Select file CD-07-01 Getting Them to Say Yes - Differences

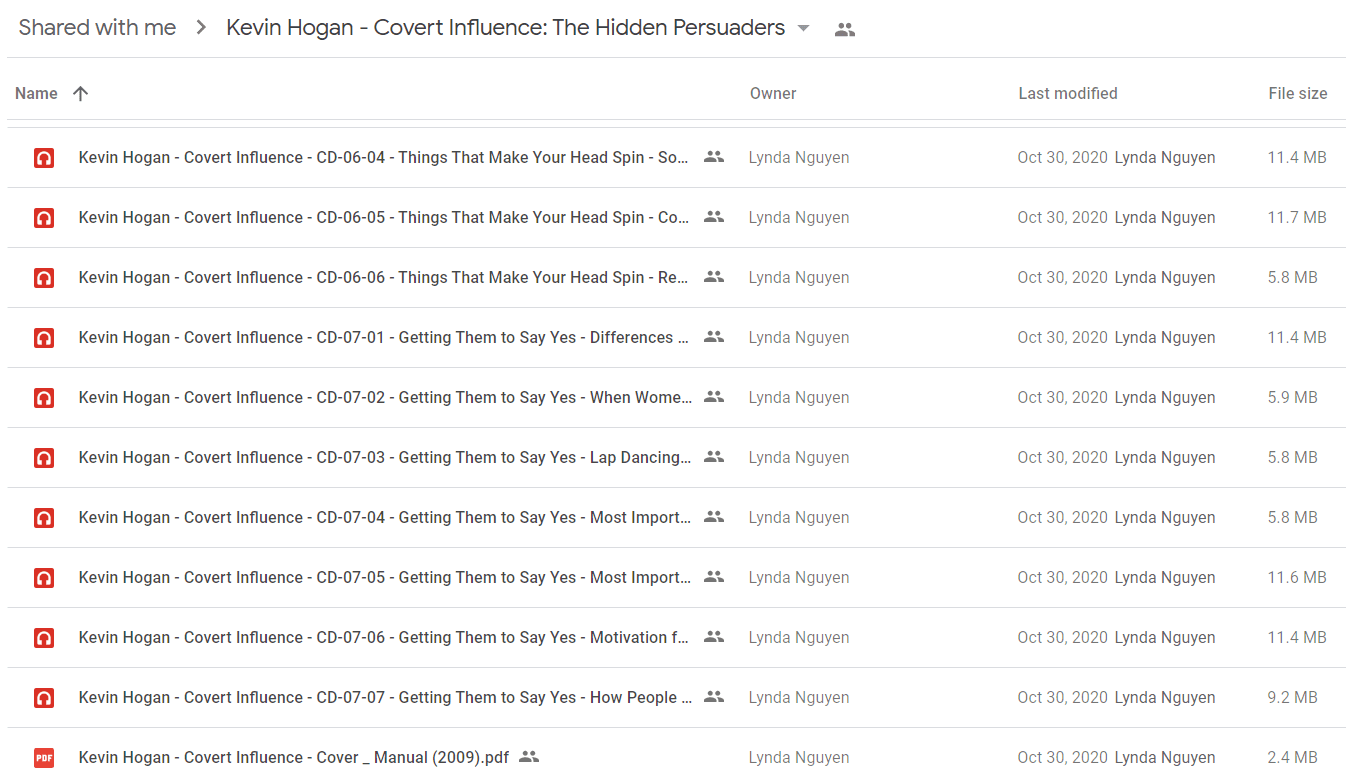pos(383,337)
